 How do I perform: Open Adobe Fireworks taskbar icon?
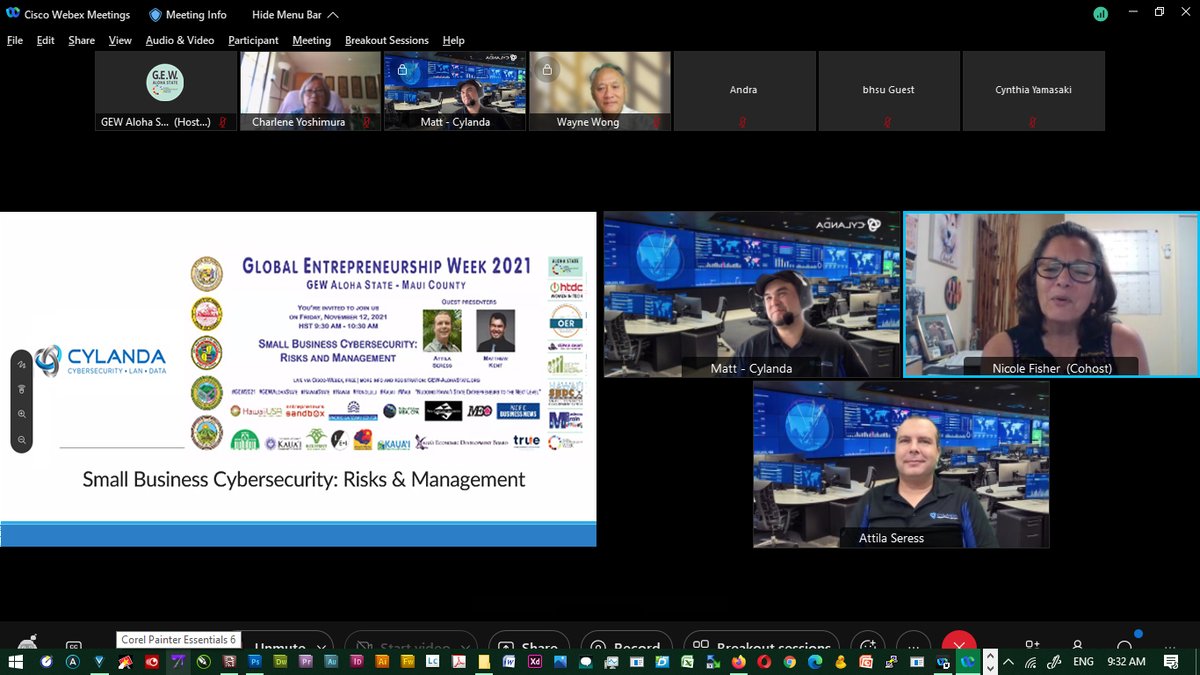409,662
